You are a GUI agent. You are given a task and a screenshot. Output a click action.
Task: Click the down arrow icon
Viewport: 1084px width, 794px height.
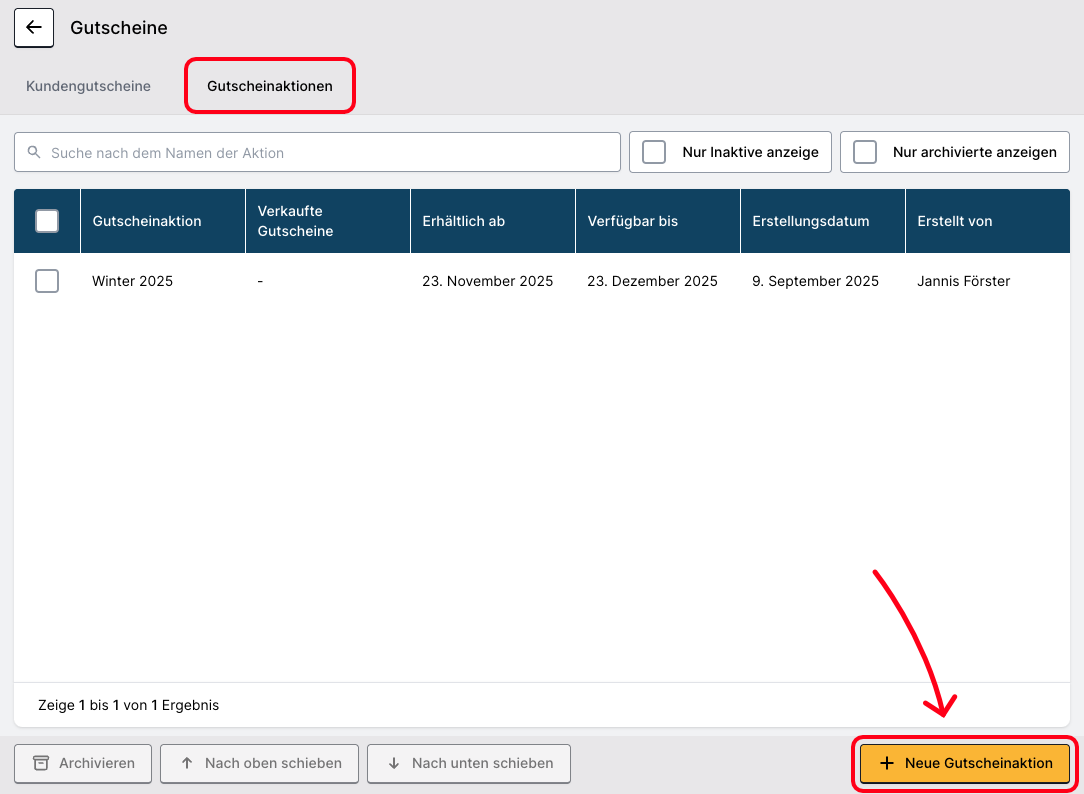(x=394, y=763)
